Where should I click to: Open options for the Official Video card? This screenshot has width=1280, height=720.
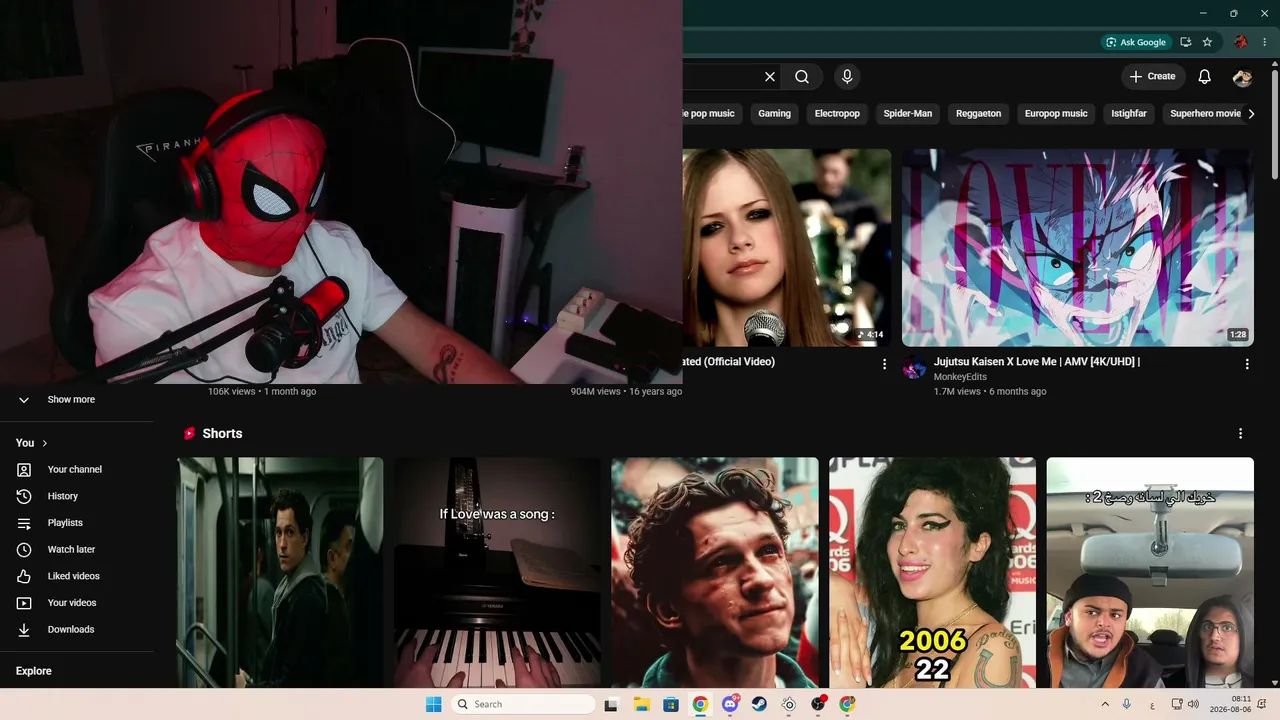pos(884,364)
